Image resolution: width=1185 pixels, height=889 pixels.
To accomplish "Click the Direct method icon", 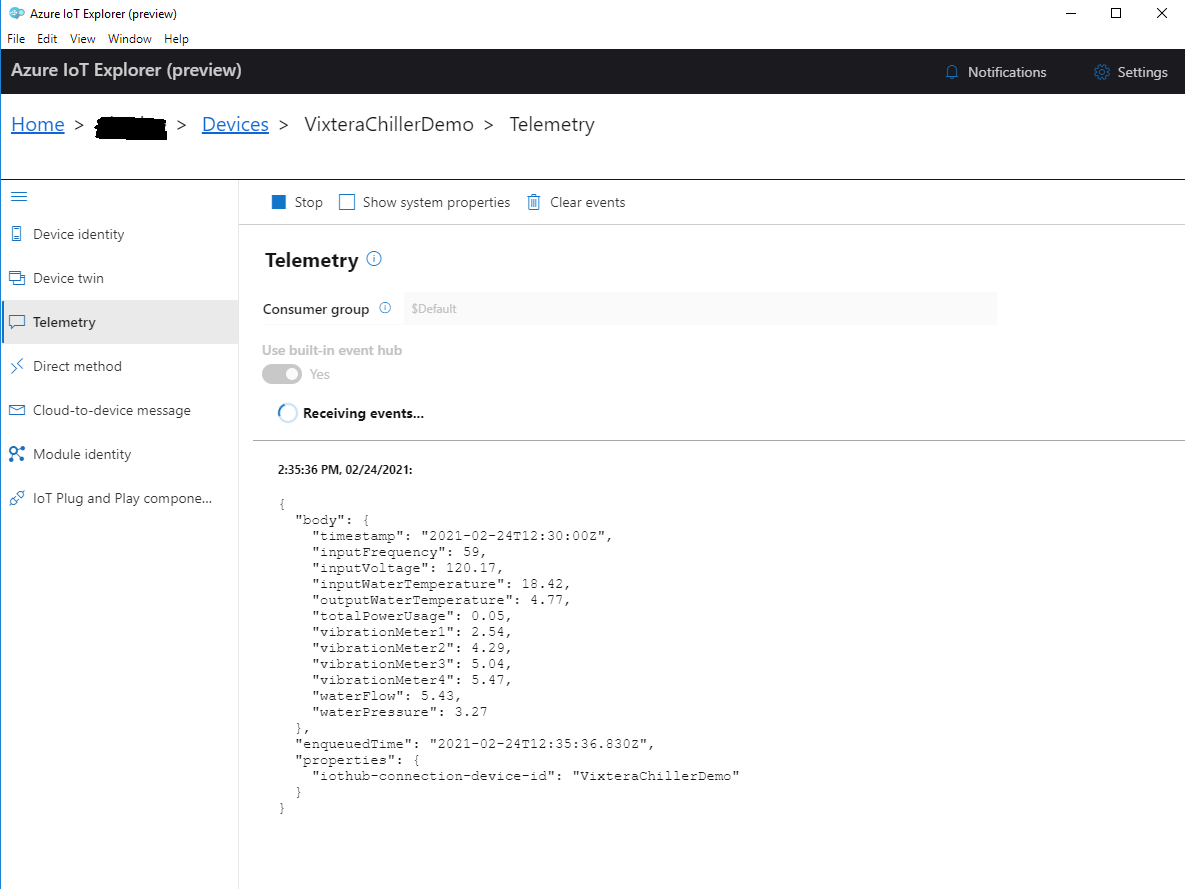I will click(17, 366).
